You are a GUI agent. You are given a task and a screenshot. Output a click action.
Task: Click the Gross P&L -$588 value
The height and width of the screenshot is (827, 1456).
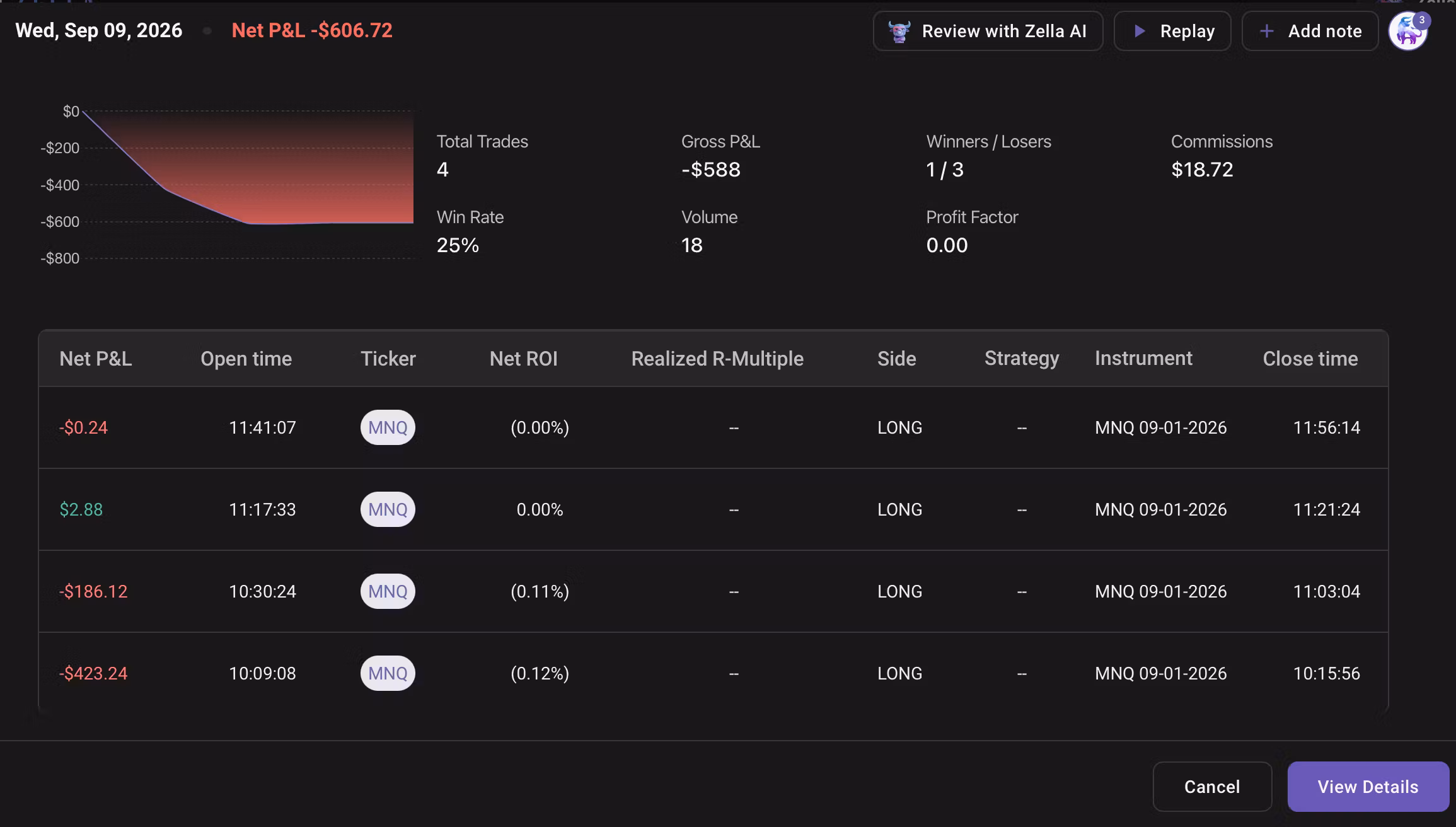(711, 170)
